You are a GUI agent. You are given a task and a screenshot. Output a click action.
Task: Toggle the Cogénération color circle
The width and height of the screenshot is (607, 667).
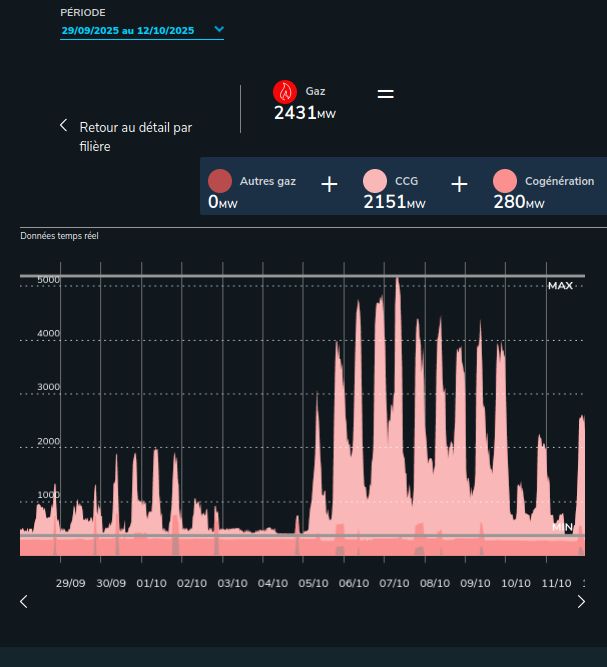click(x=505, y=181)
